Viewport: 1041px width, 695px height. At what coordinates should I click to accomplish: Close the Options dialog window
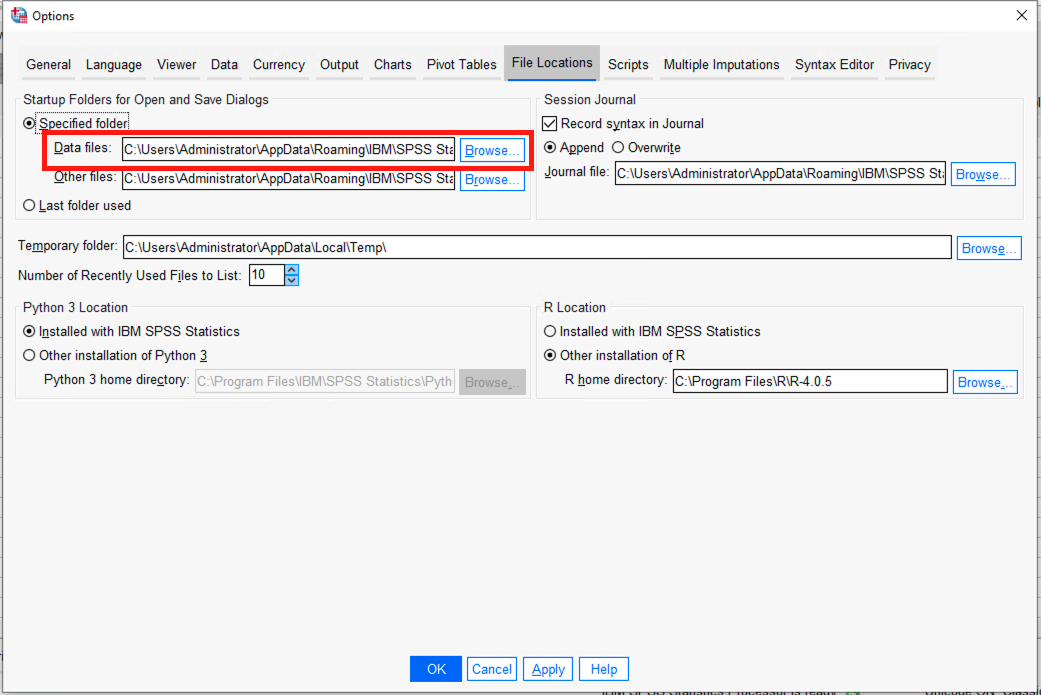tap(1022, 15)
